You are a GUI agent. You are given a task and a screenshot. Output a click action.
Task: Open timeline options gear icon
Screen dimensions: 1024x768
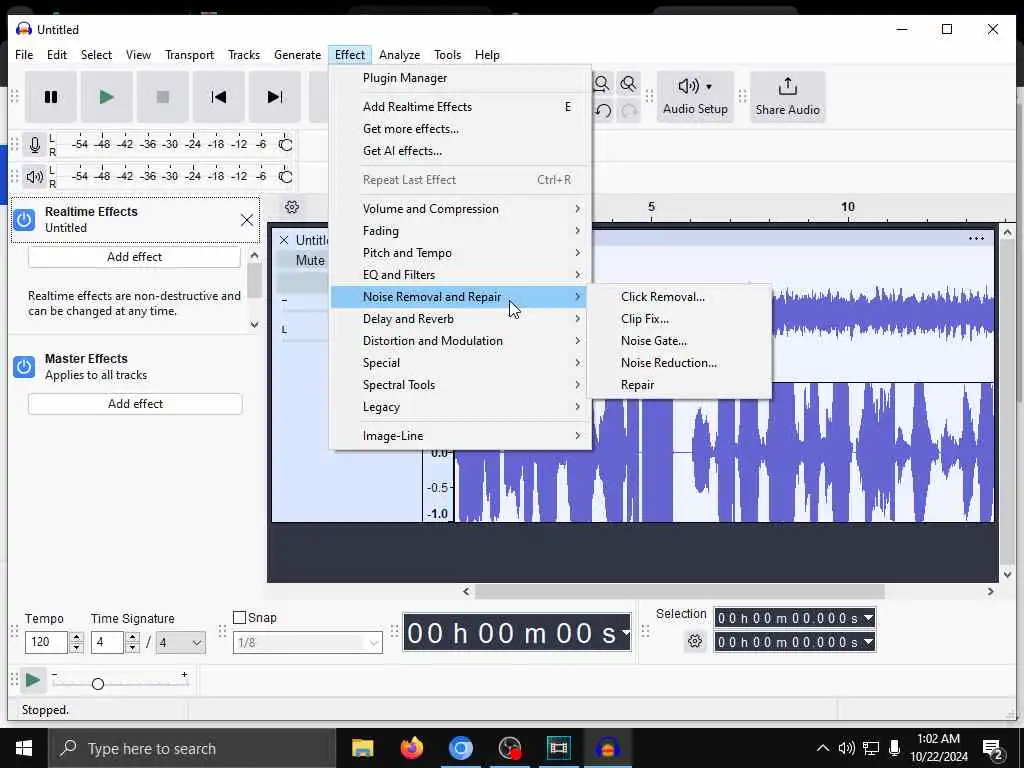(x=292, y=207)
